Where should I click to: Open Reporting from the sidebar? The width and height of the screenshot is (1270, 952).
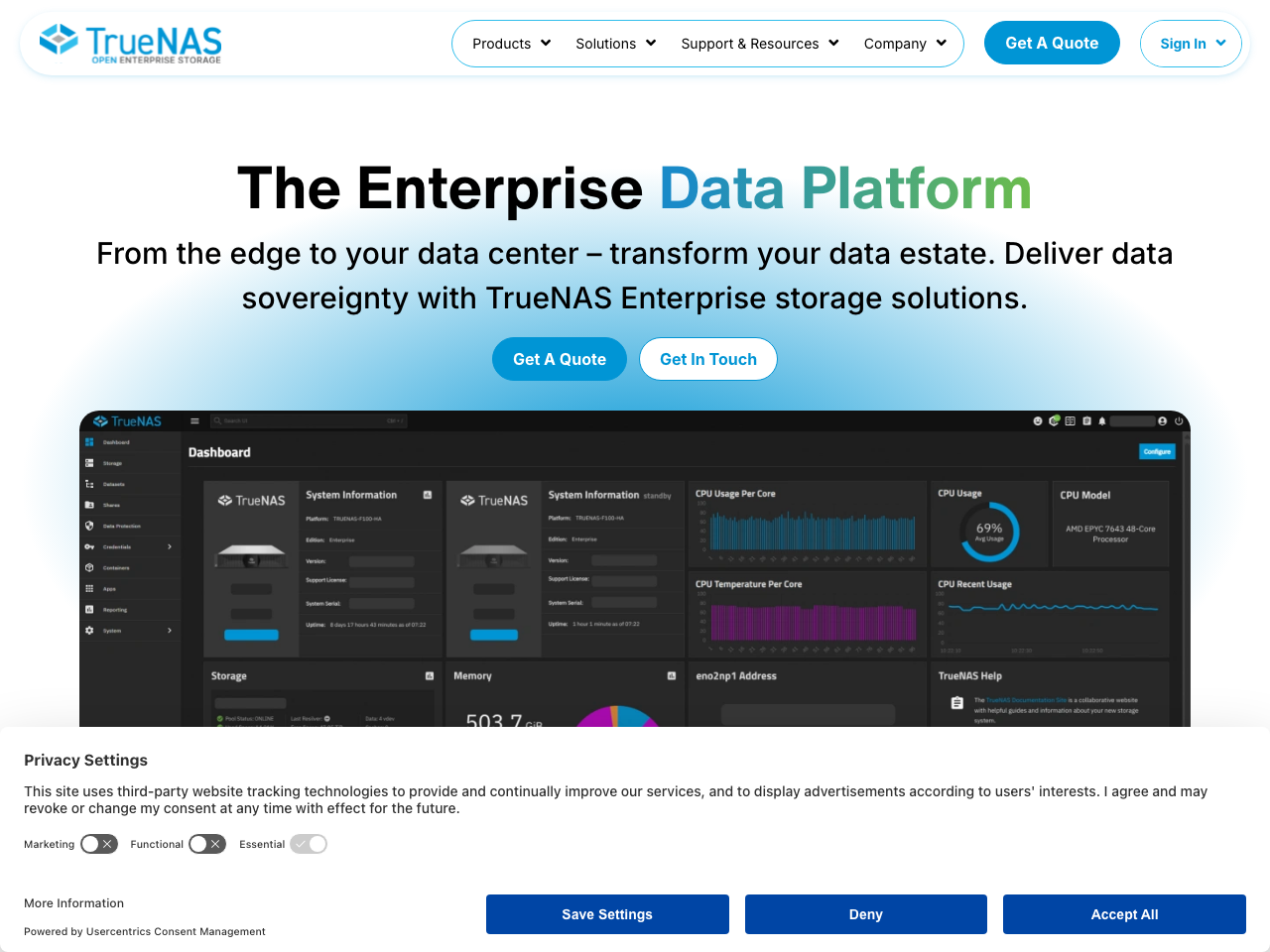pos(112,610)
